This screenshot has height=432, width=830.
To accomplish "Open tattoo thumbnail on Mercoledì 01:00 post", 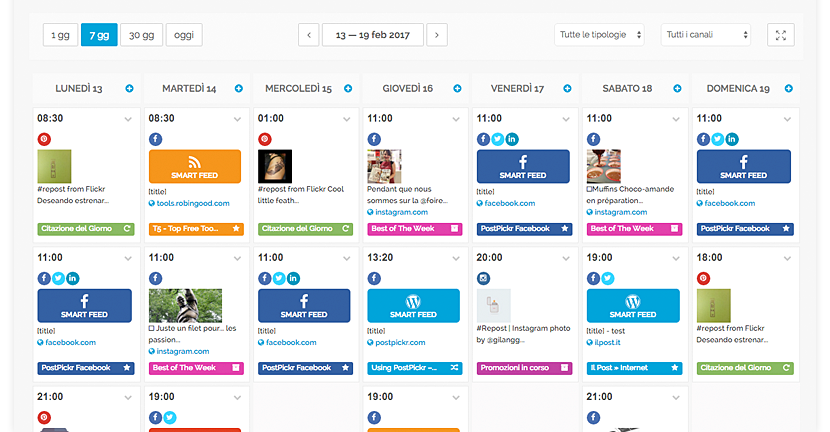I will click(x=275, y=166).
